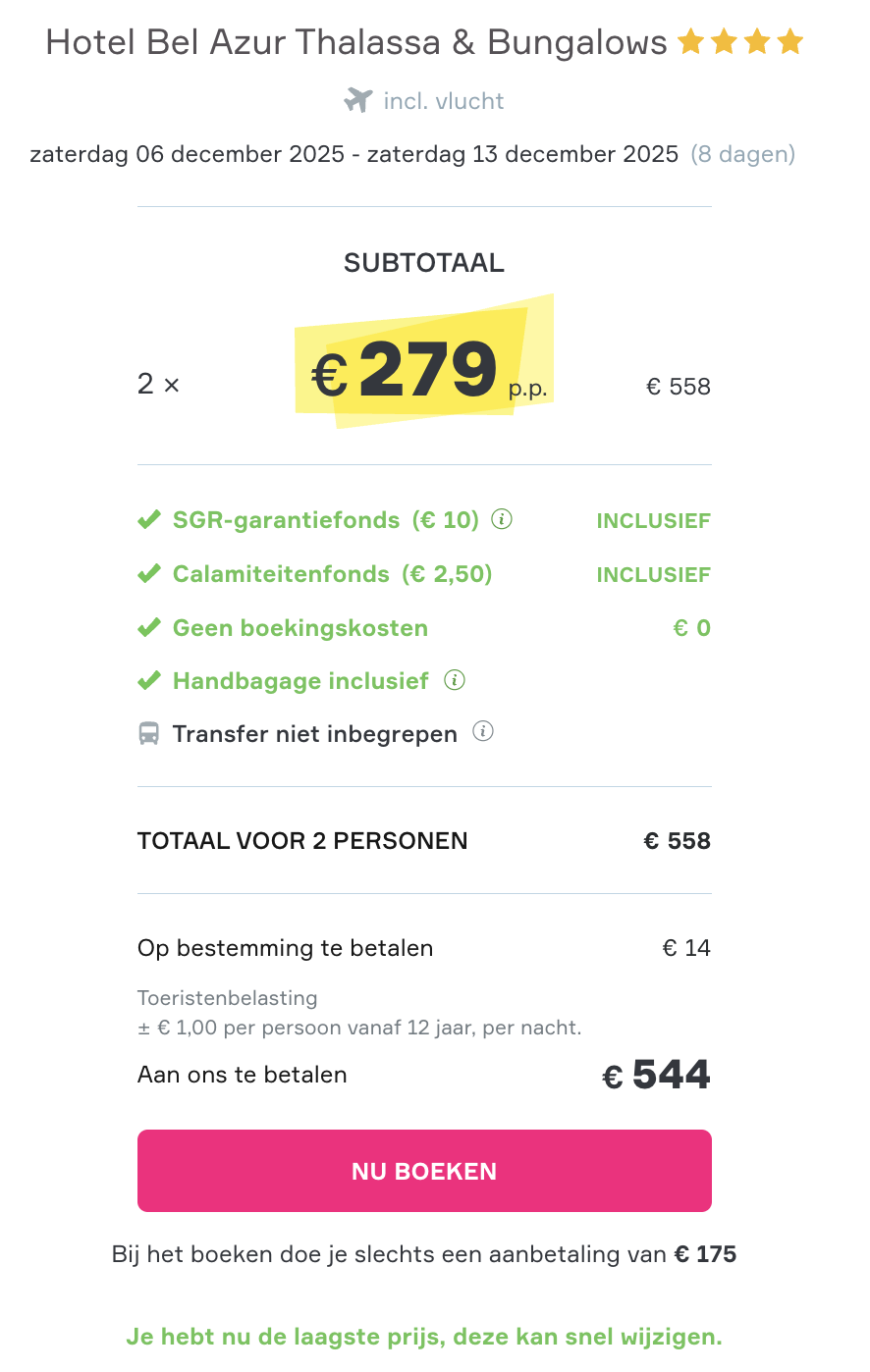Open Transfer niet inbegrepen info icon
This screenshot has height=1372, width=870.
(x=482, y=731)
